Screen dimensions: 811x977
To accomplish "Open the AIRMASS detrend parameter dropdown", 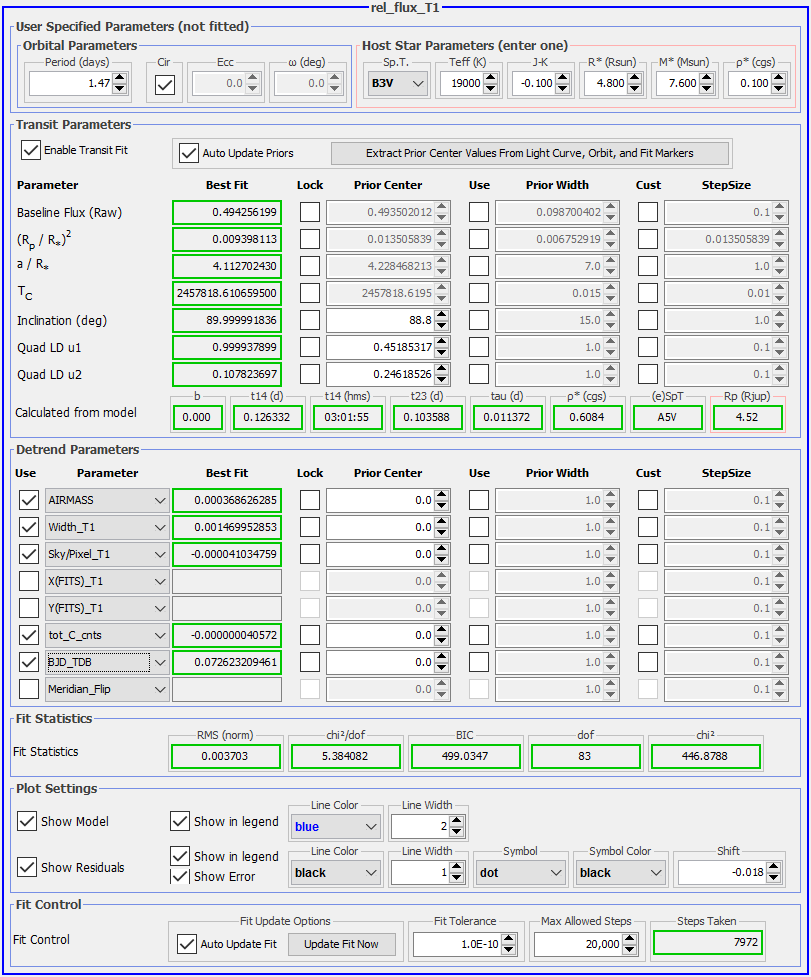I will (108, 500).
